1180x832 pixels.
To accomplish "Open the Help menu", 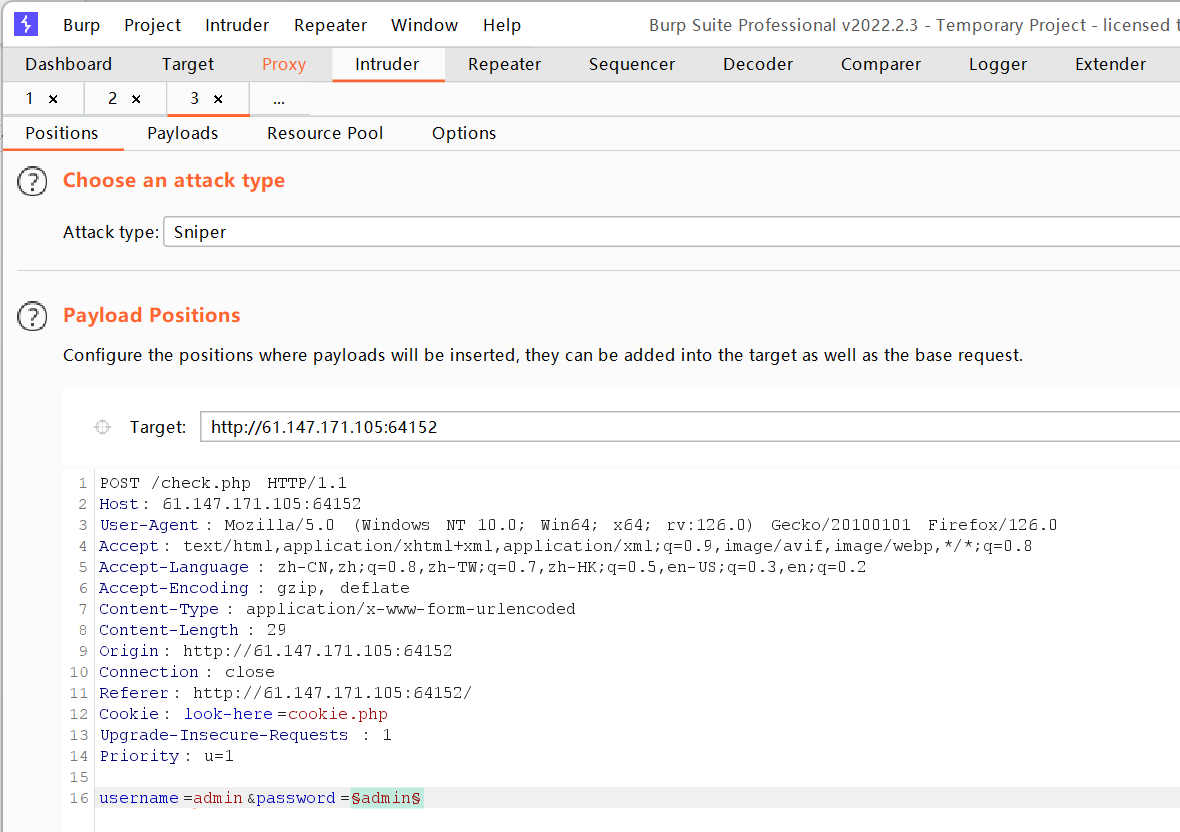I will tap(502, 25).
